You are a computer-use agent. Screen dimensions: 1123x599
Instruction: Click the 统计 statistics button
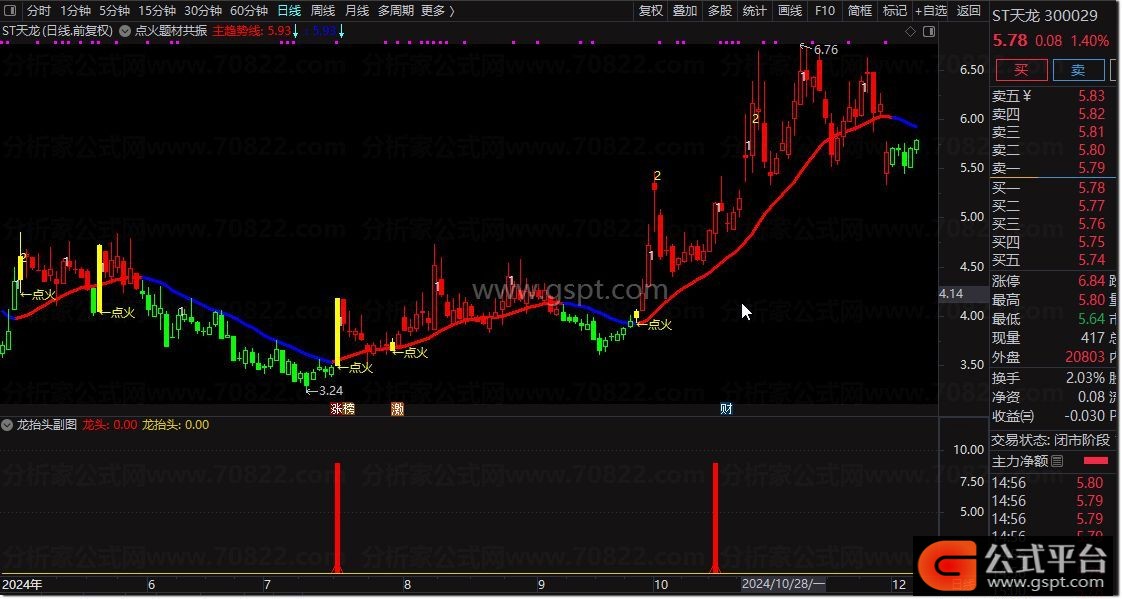click(754, 11)
